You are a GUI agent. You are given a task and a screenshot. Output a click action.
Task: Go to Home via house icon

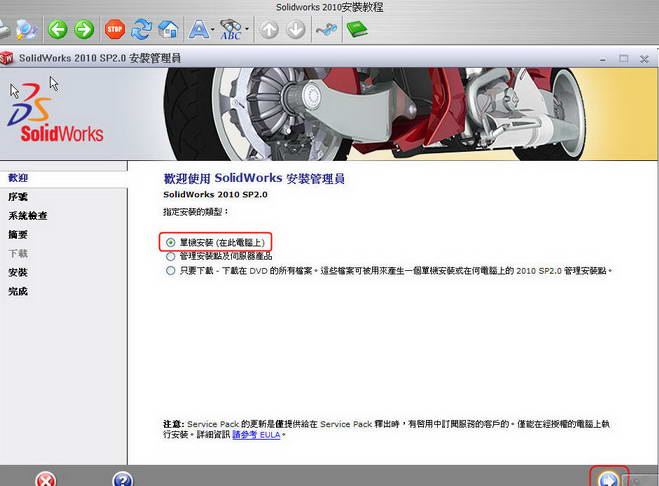(x=168, y=30)
